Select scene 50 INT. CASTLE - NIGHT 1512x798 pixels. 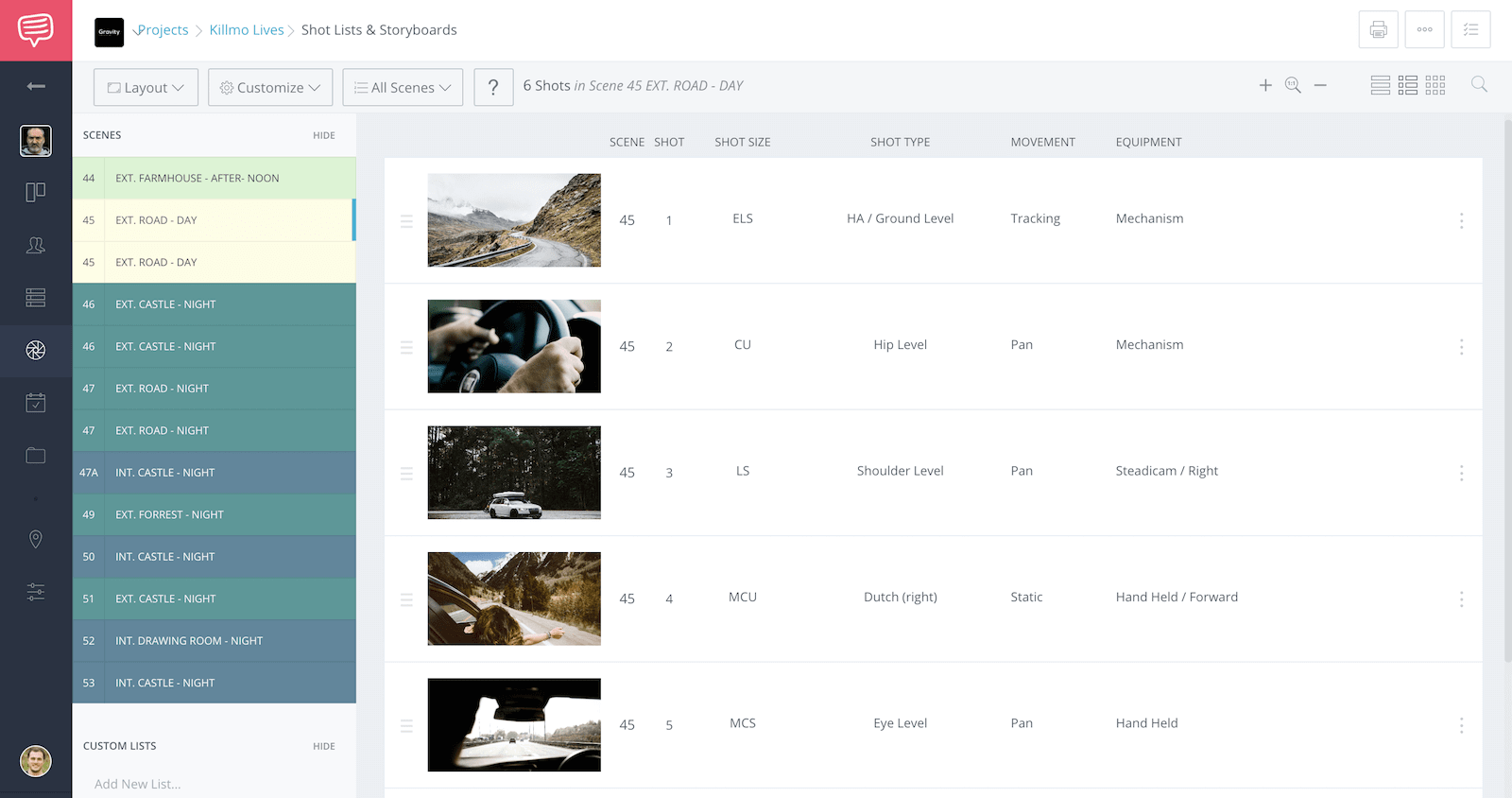pyautogui.click(x=215, y=557)
